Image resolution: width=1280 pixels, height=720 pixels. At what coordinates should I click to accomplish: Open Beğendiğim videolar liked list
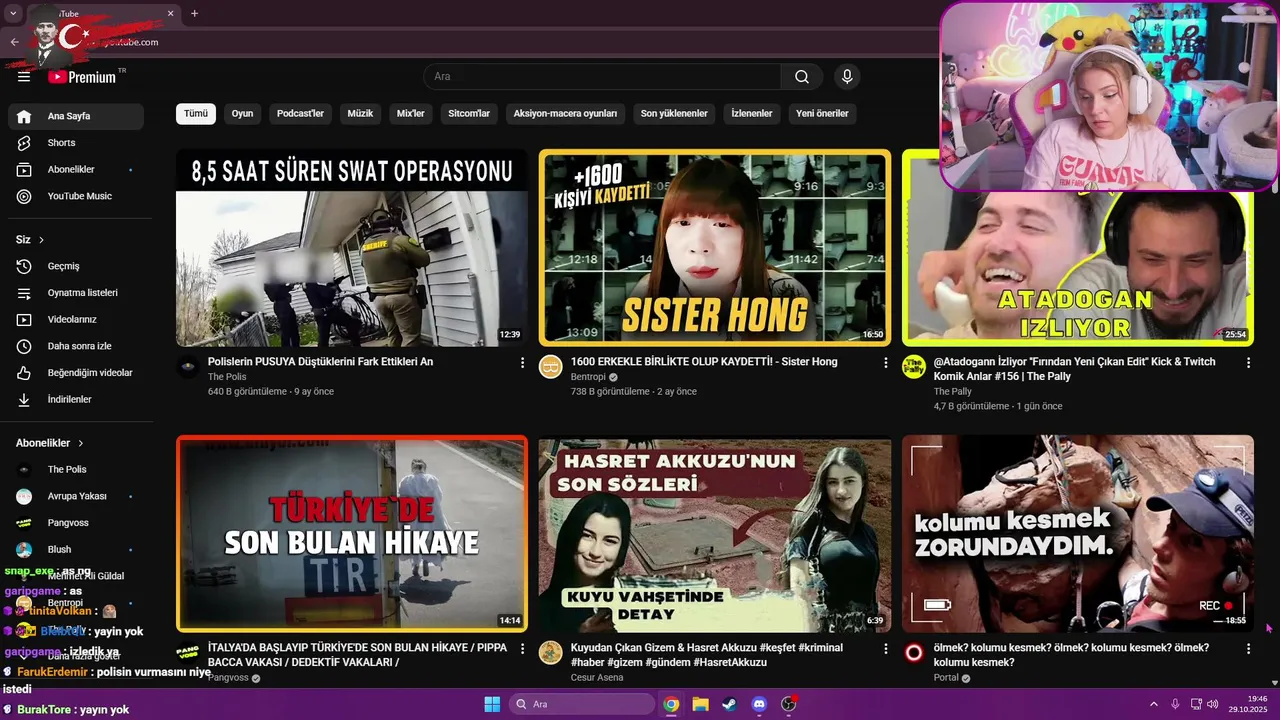(x=76, y=373)
